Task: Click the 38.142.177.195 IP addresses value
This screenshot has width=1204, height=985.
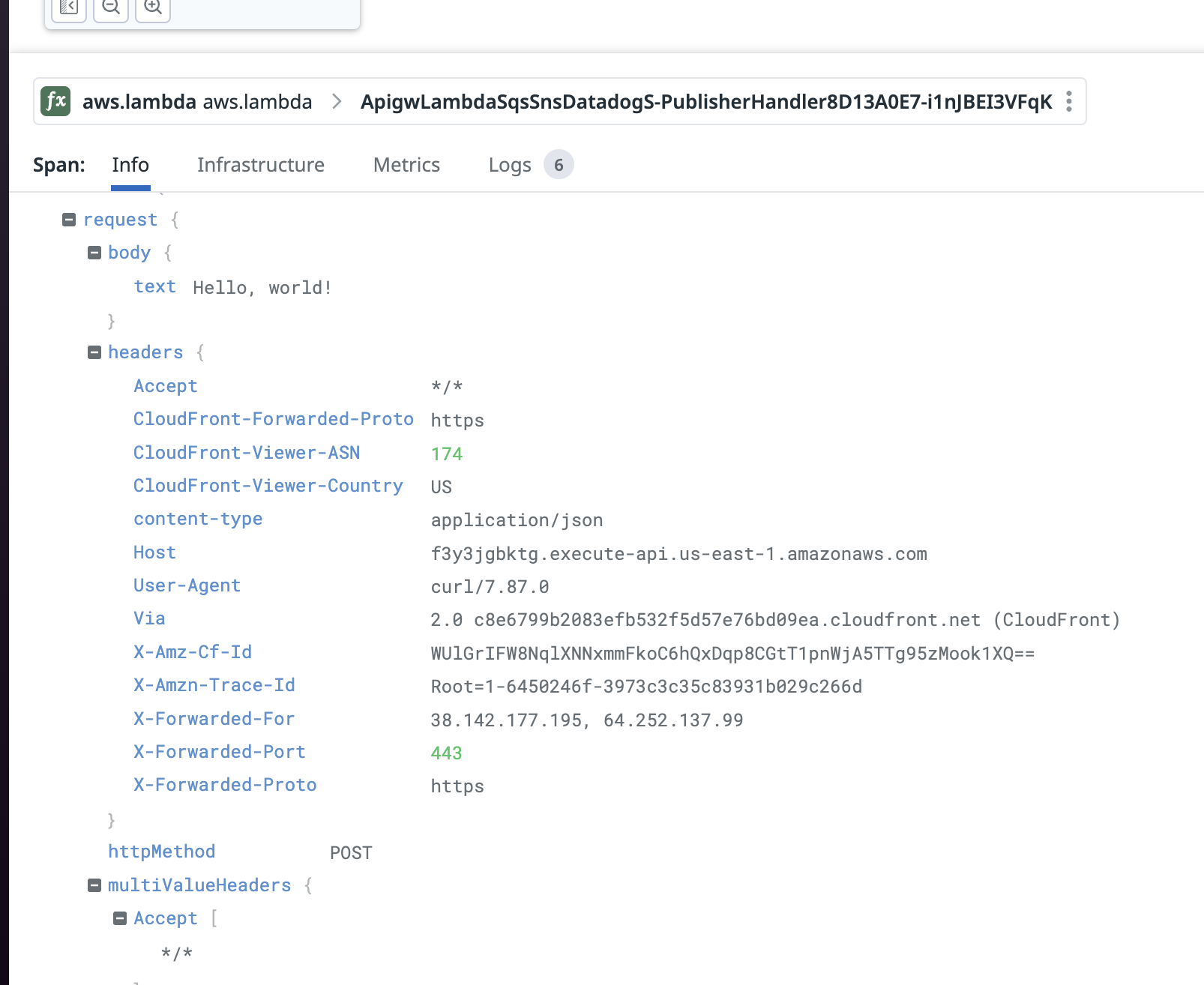Action: click(x=587, y=720)
